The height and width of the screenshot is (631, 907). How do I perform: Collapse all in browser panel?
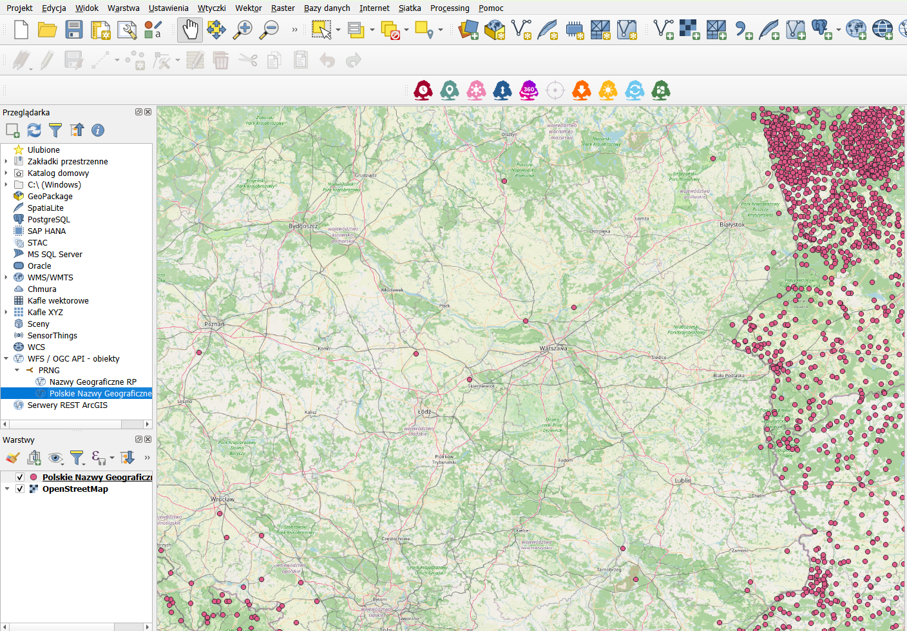click(77, 130)
